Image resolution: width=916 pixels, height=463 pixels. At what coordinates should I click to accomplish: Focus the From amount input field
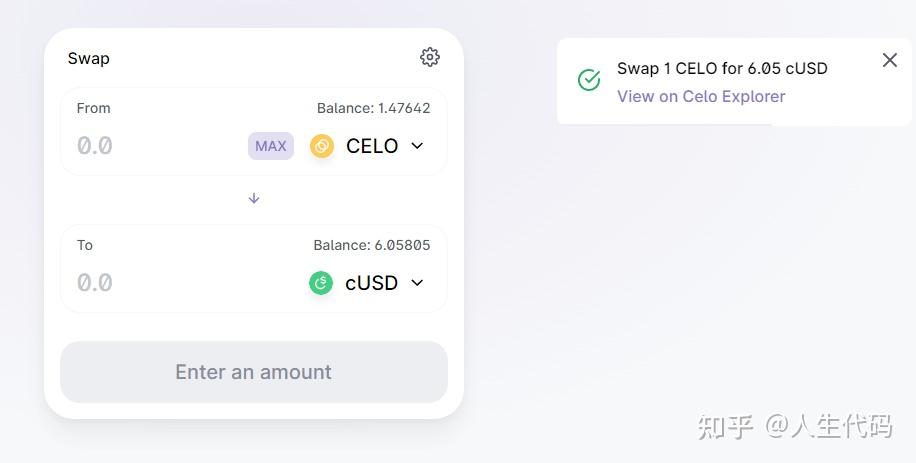coord(158,146)
